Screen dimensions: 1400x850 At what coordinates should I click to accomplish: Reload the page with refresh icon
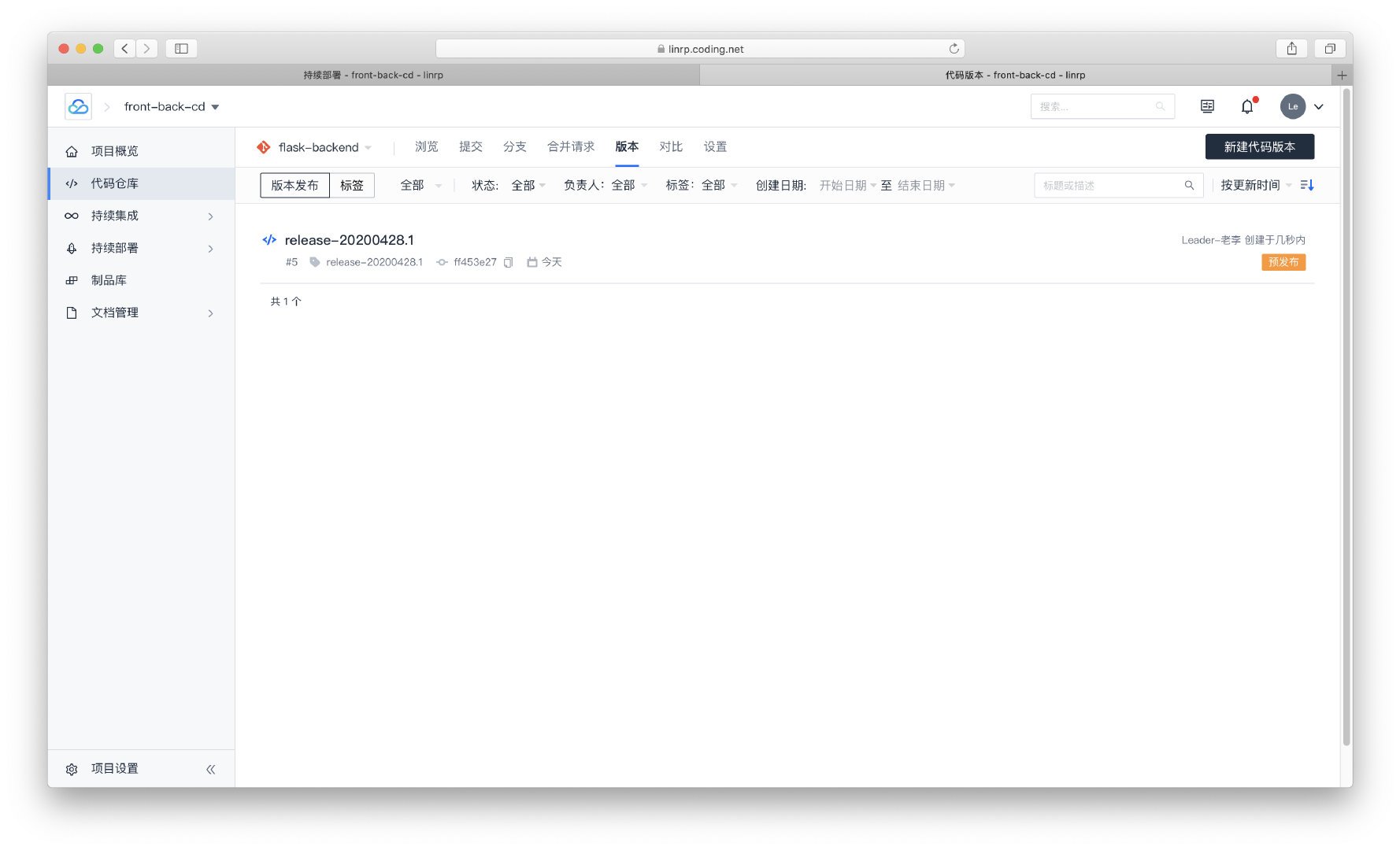tap(954, 49)
